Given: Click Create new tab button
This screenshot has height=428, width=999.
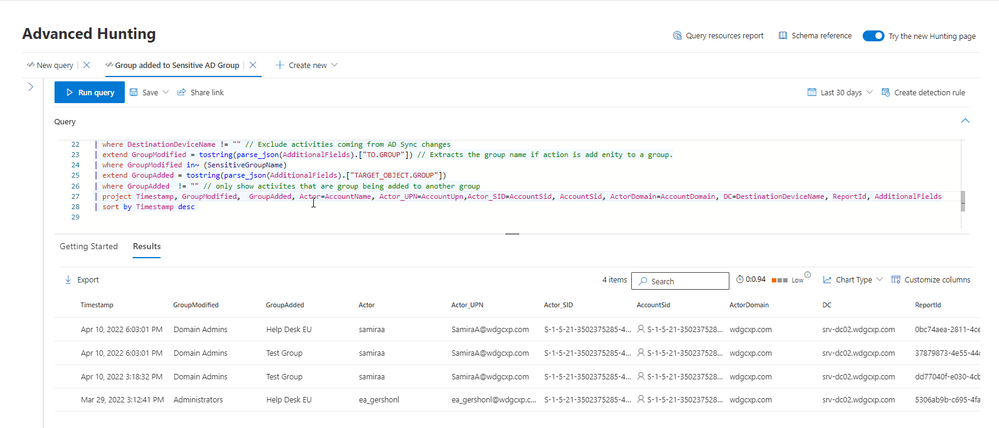Looking at the screenshot, I should 306,65.
